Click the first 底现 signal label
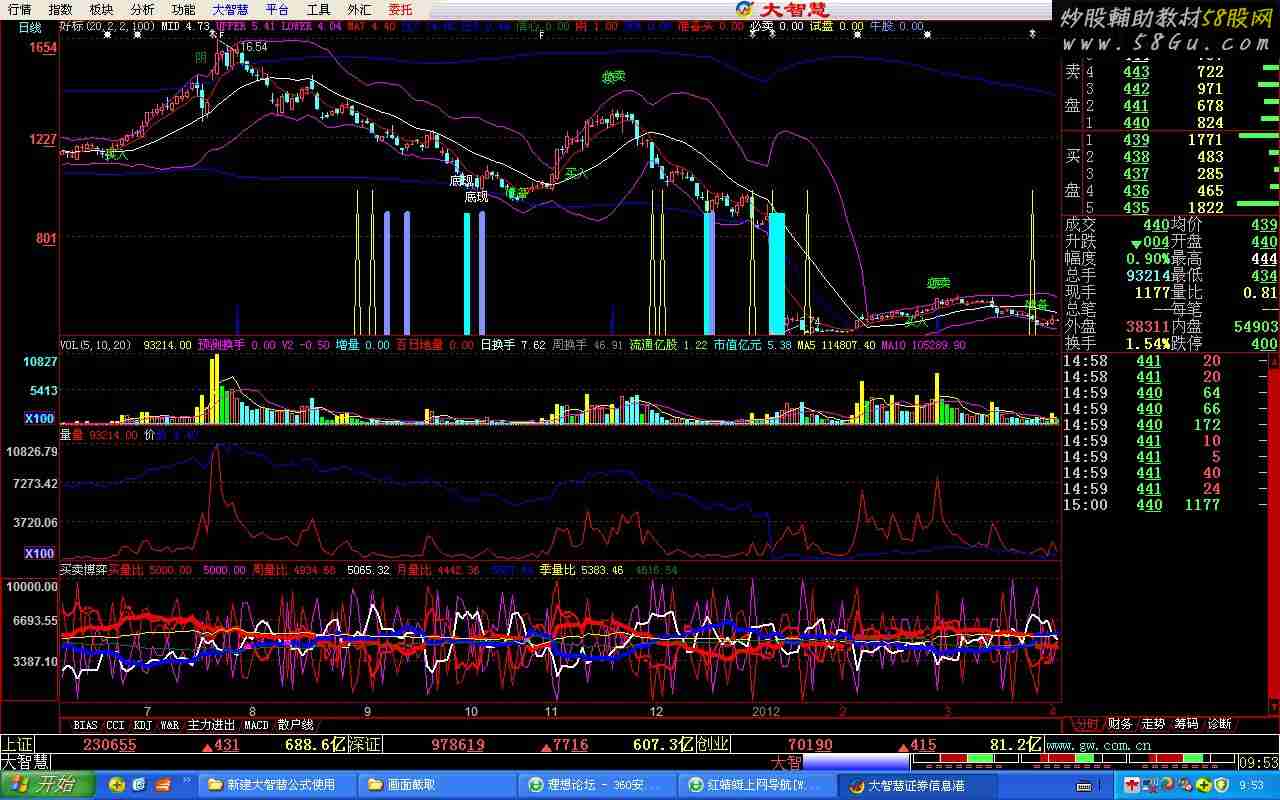This screenshot has height=800, width=1280. click(461, 181)
